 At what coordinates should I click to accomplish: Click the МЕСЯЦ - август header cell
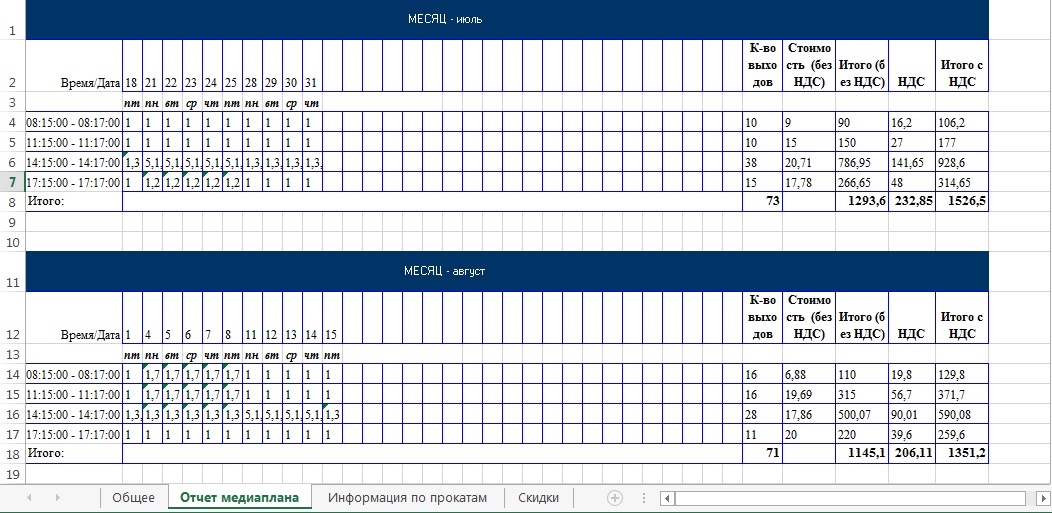(507, 272)
